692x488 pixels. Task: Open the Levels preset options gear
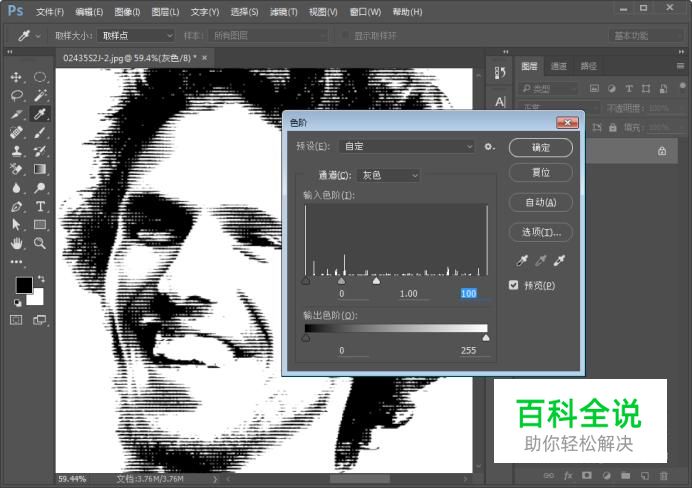tap(489, 146)
